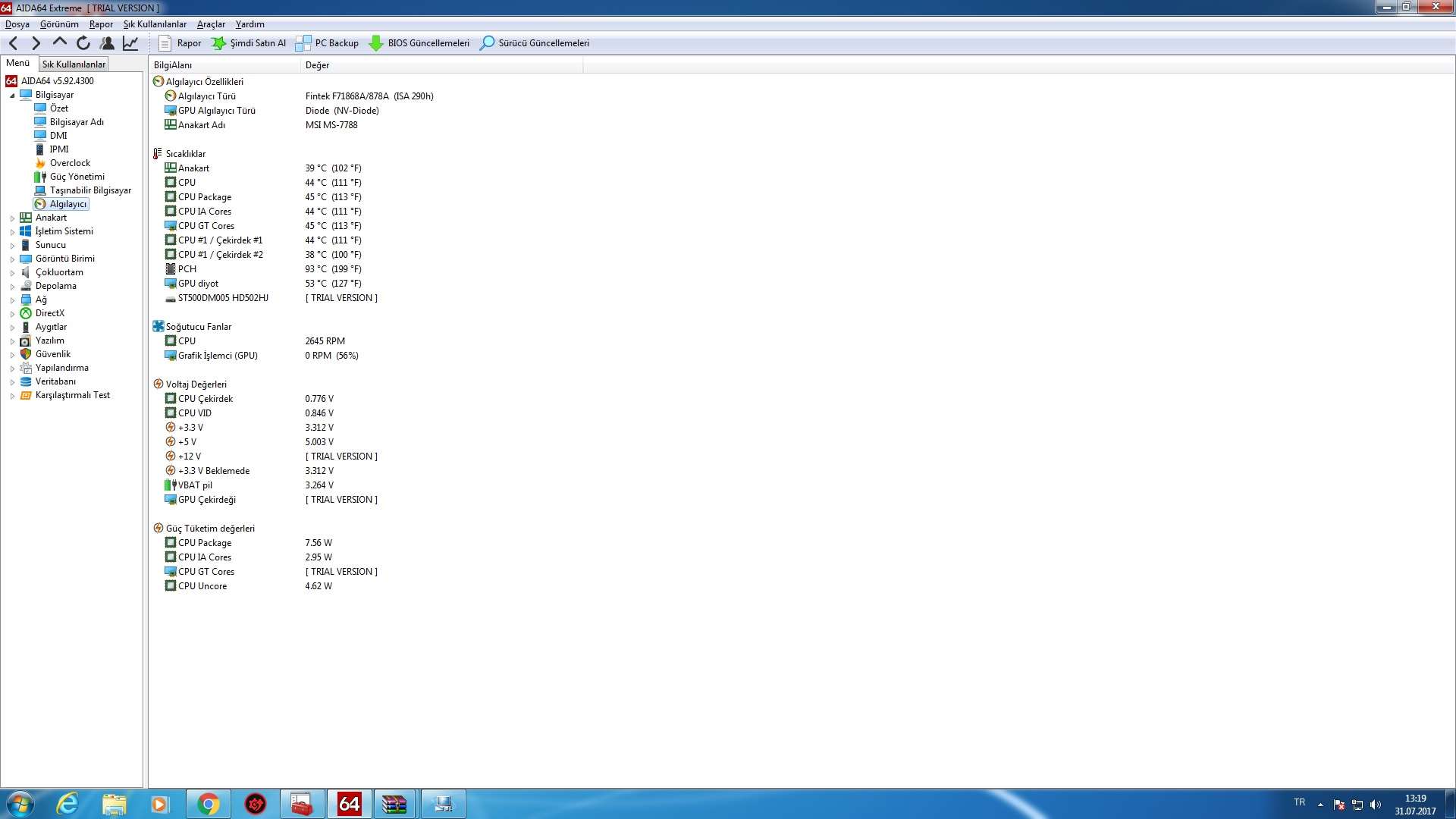Open BIOS Güncellemeleri
The width and height of the screenshot is (1456, 819).
[419, 43]
